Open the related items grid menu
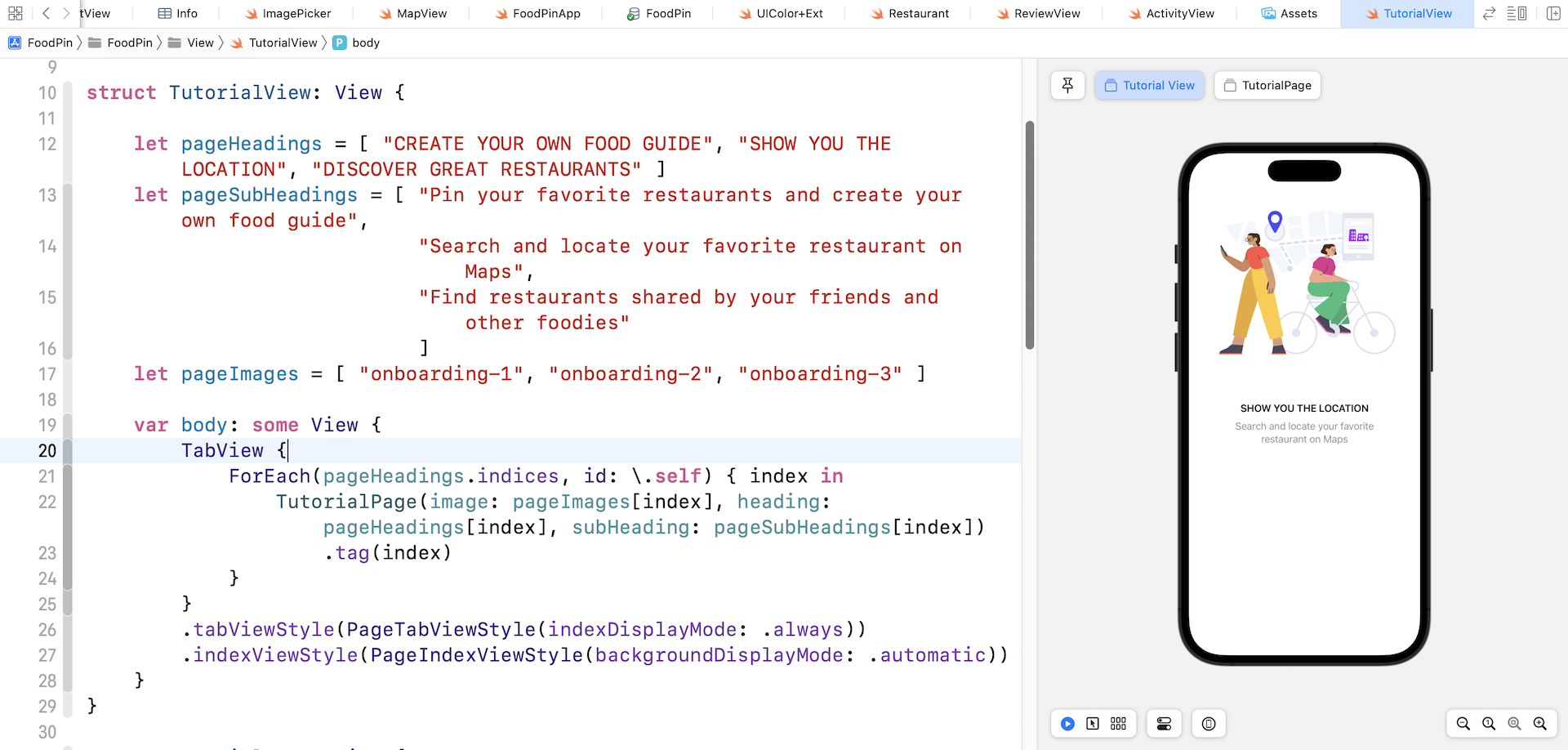The width and height of the screenshot is (1568, 750). click(15, 13)
